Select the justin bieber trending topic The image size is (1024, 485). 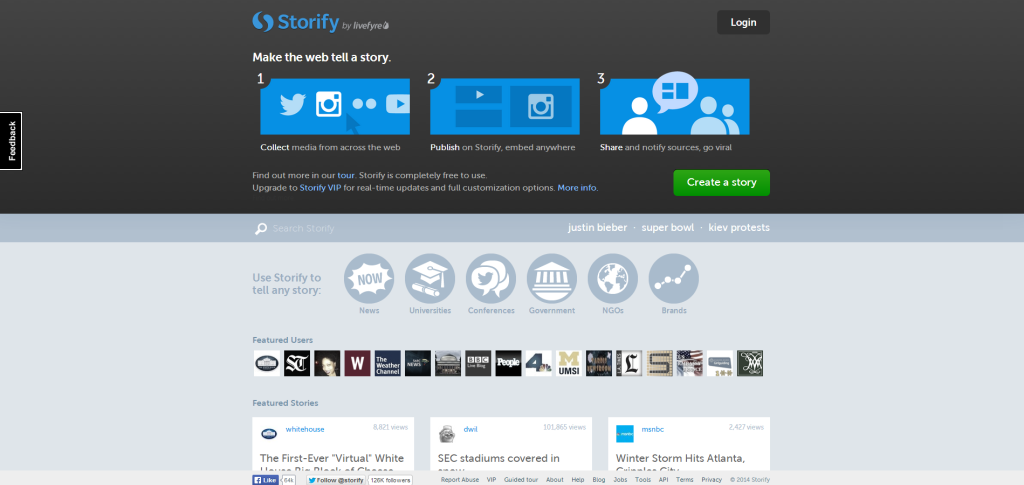(x=597, y=228)
